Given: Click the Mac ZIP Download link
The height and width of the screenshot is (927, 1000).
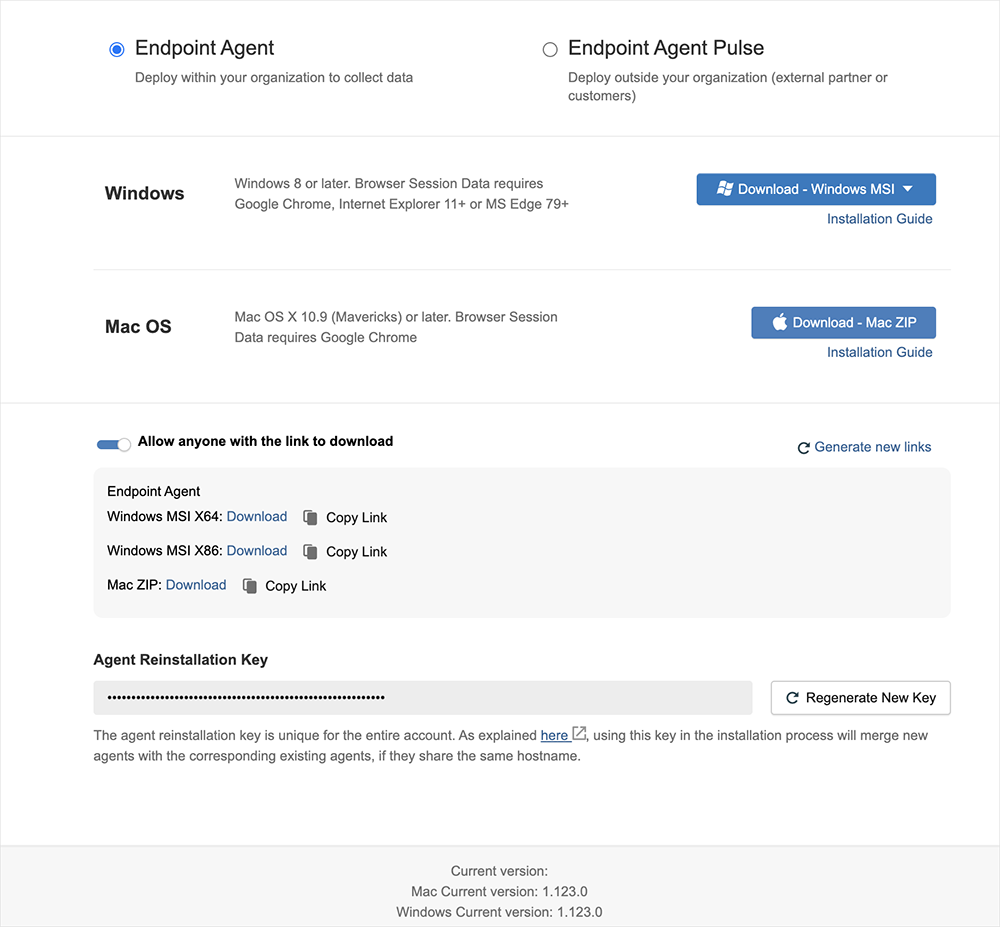Looking at the screenshot, I should (196, 585).
